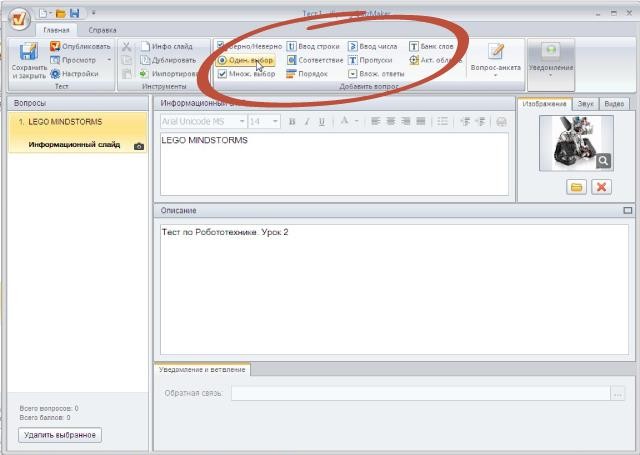Image resolution: width=640 pixels, height=455 pixels.
Task: Align text left
Action: (x=376, y=121)
